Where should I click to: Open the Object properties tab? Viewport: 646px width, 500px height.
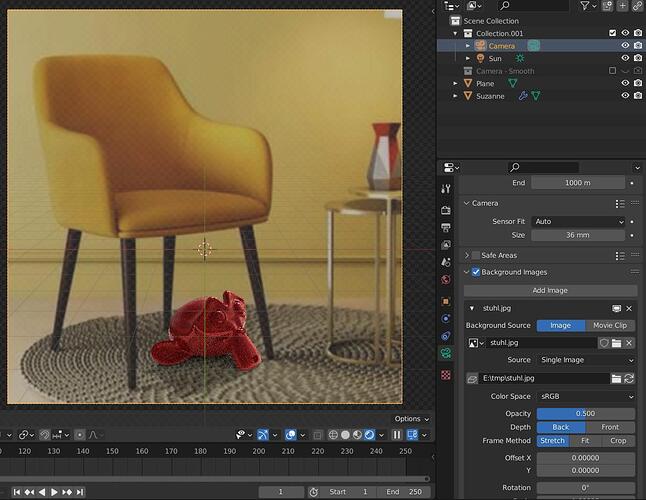(446, 301)
